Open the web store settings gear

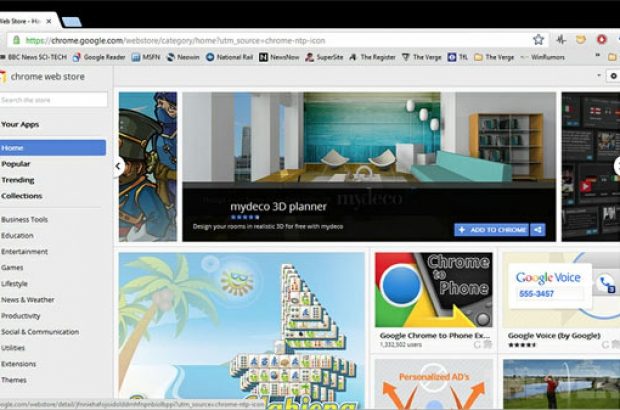coord(613,76)
